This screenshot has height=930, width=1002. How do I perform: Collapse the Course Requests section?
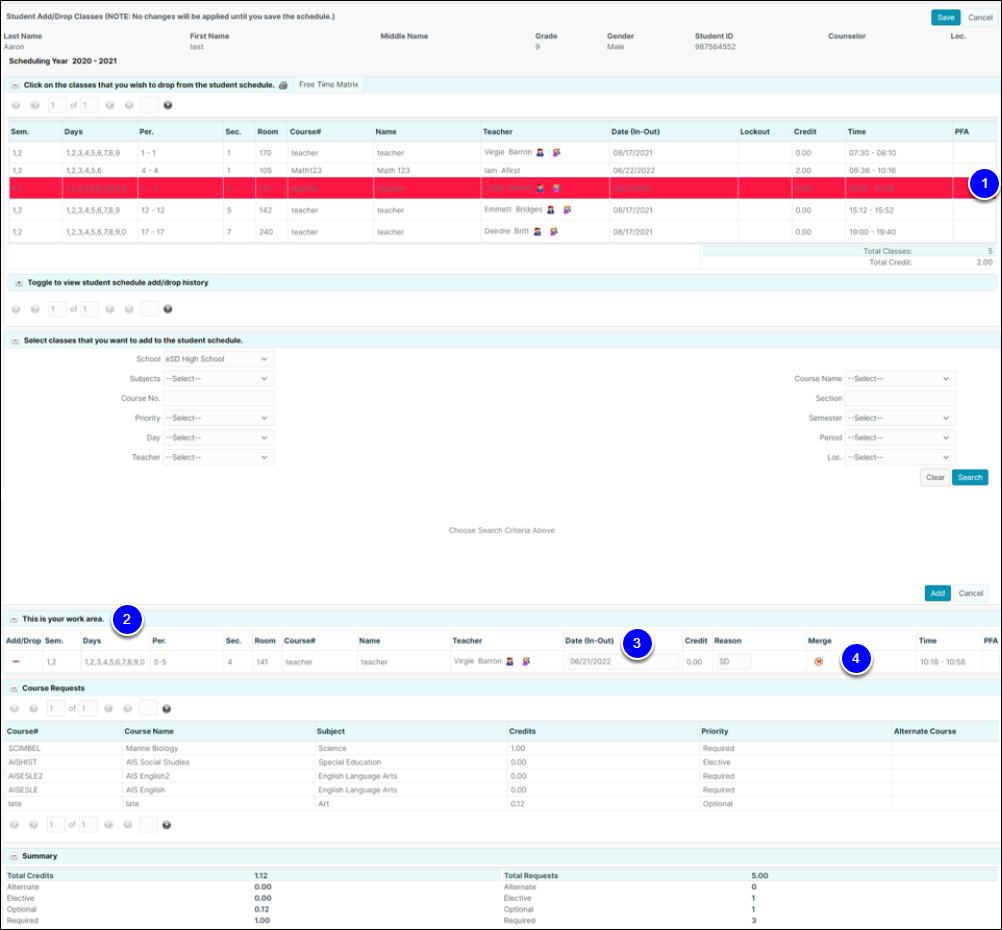click(14, 688)
